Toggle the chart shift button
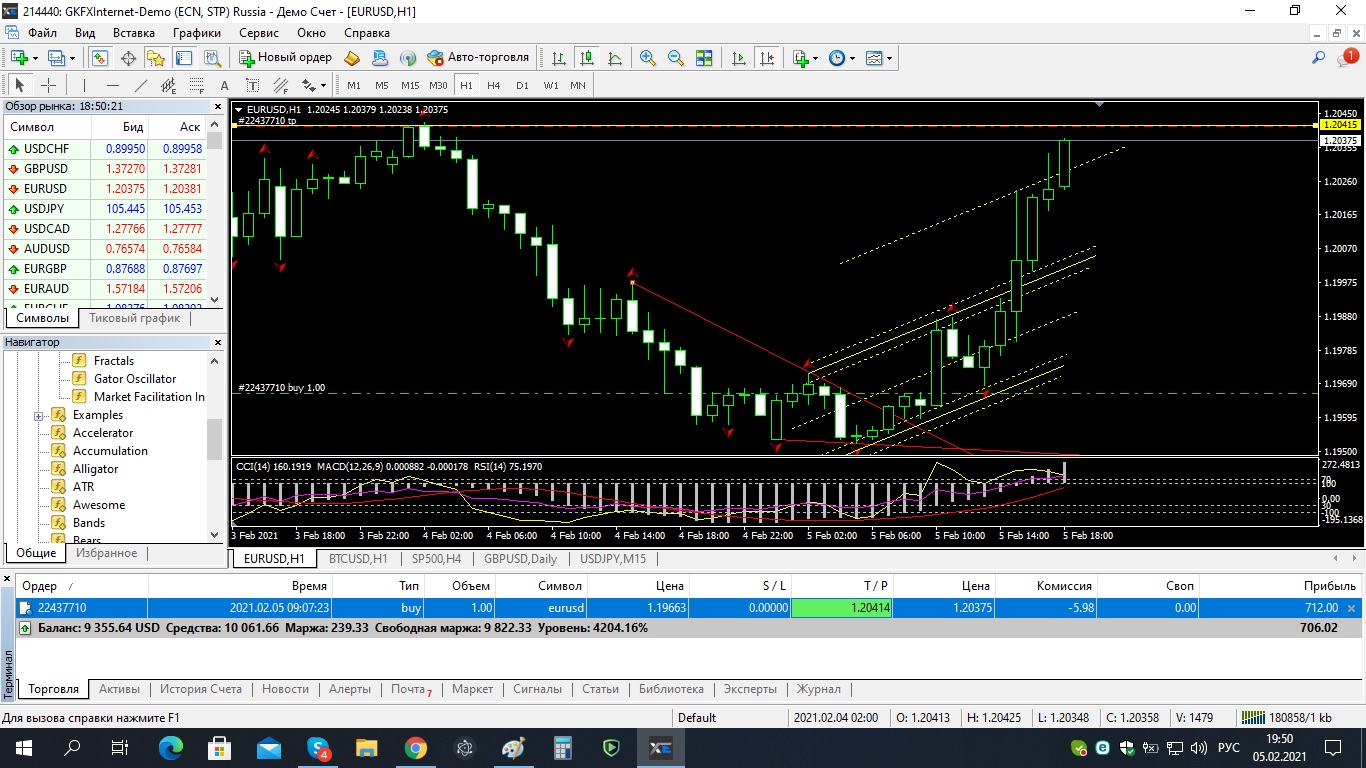 pos(766,58)
